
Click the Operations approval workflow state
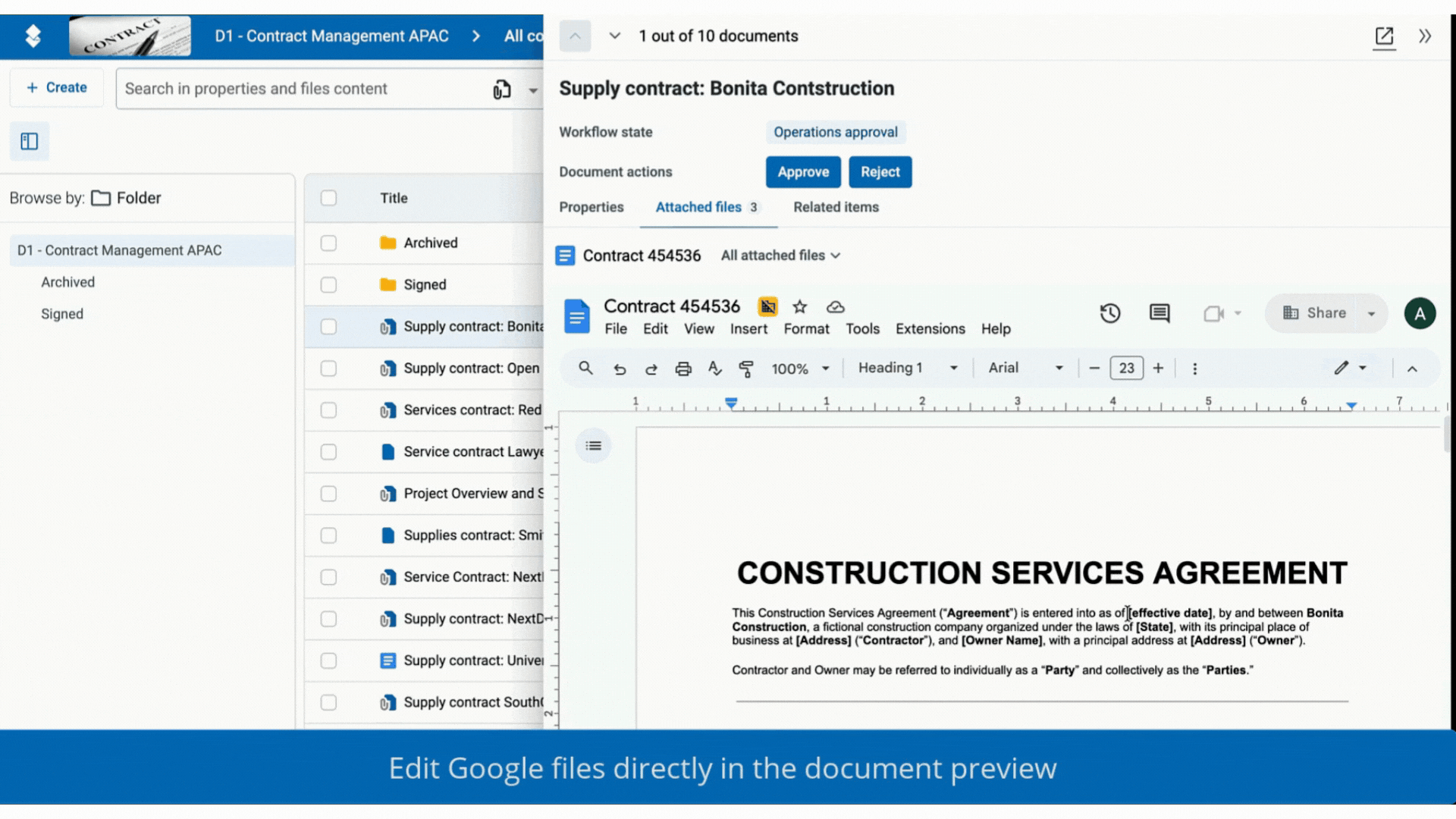pyautogui.click(x=835, y=133)
